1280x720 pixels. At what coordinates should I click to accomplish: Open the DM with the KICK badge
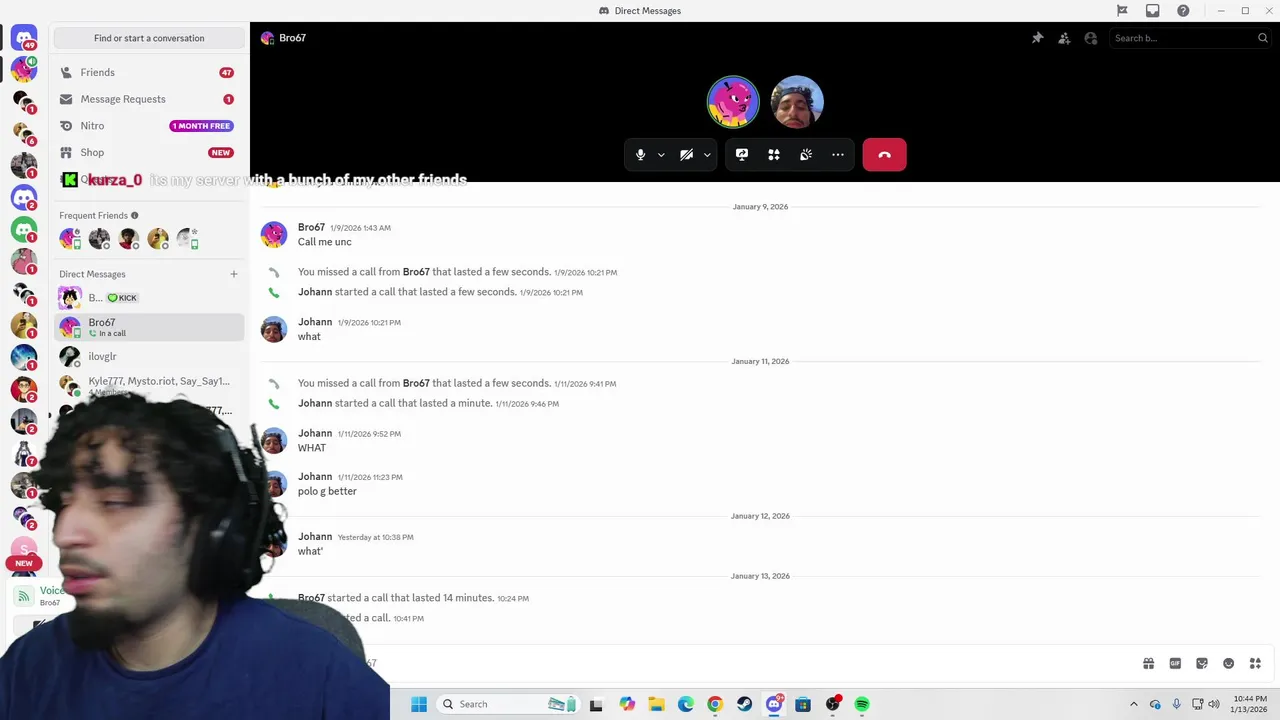(x=149, y=297)
